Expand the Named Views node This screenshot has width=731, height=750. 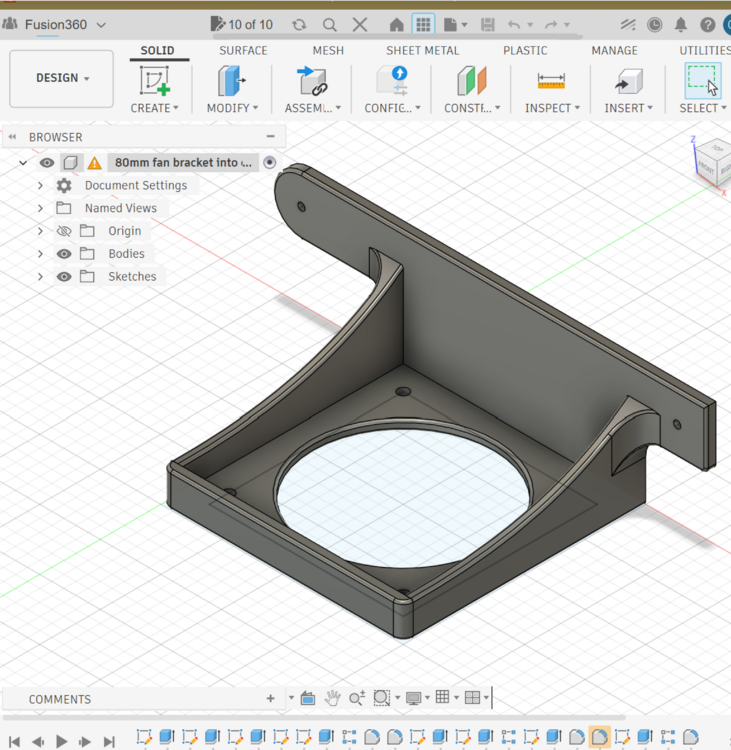40,209
